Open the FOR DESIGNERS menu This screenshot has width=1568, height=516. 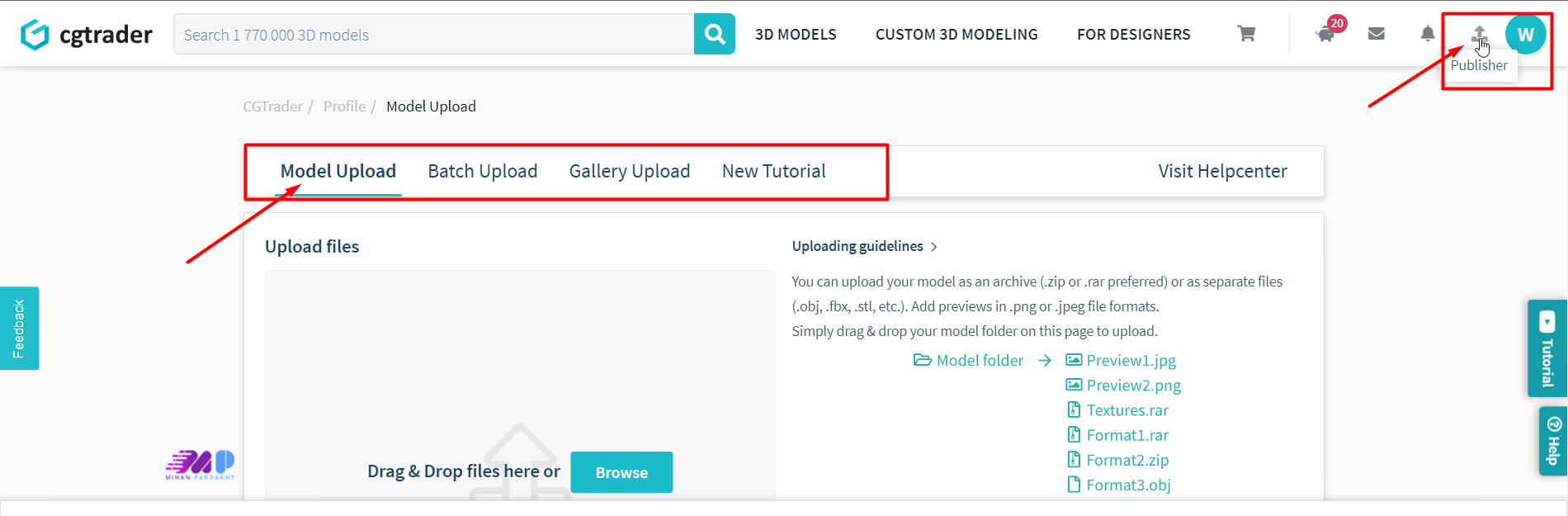1133,35
